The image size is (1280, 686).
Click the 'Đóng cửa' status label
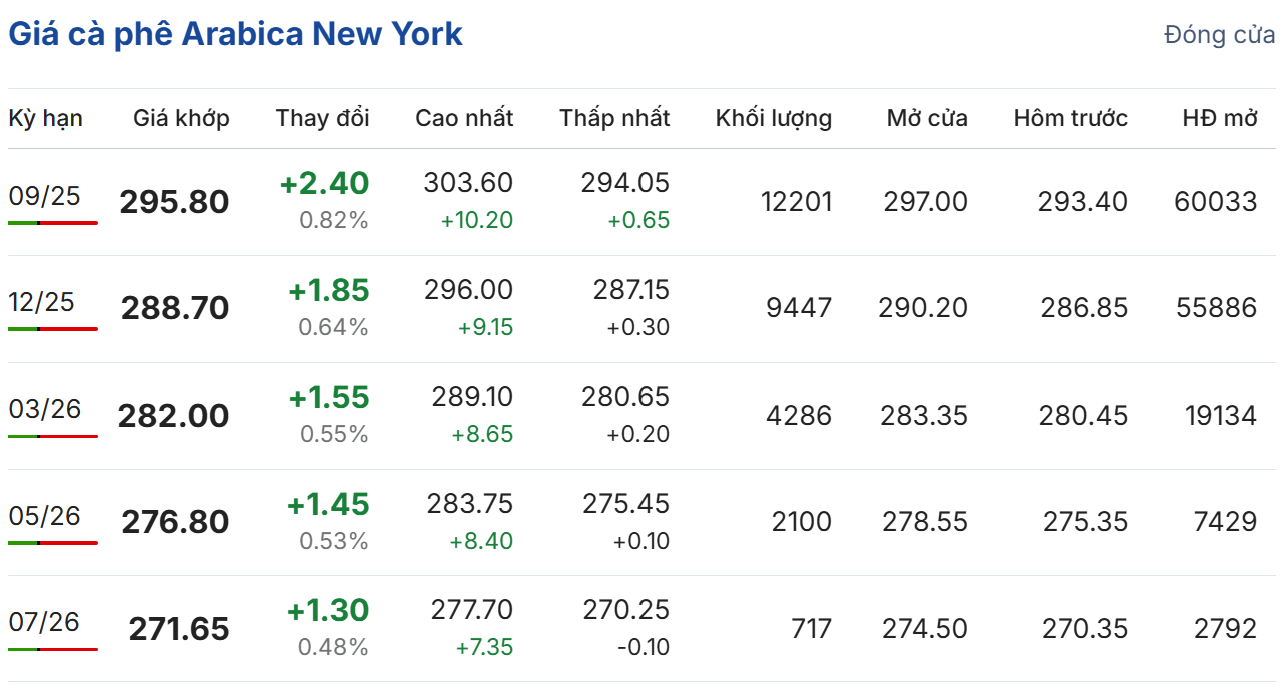pos(1219,35)
